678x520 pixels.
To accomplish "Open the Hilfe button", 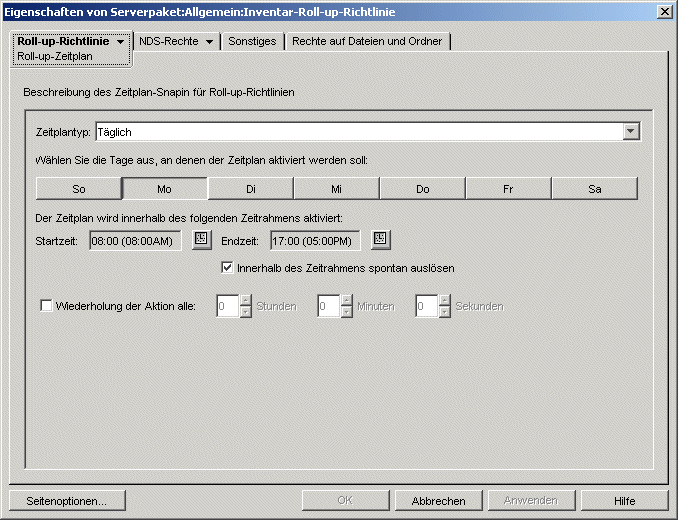I will click(625, 501).
